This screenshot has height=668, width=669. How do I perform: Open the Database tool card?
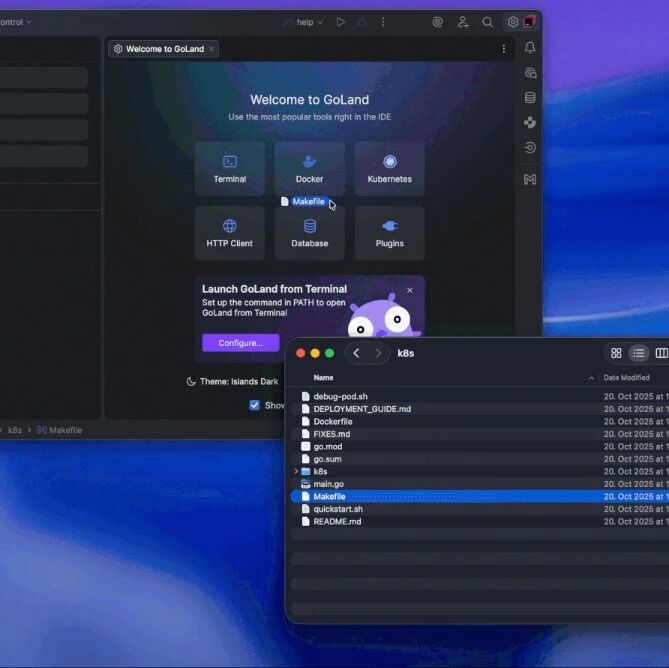click(x=309, y=233)
